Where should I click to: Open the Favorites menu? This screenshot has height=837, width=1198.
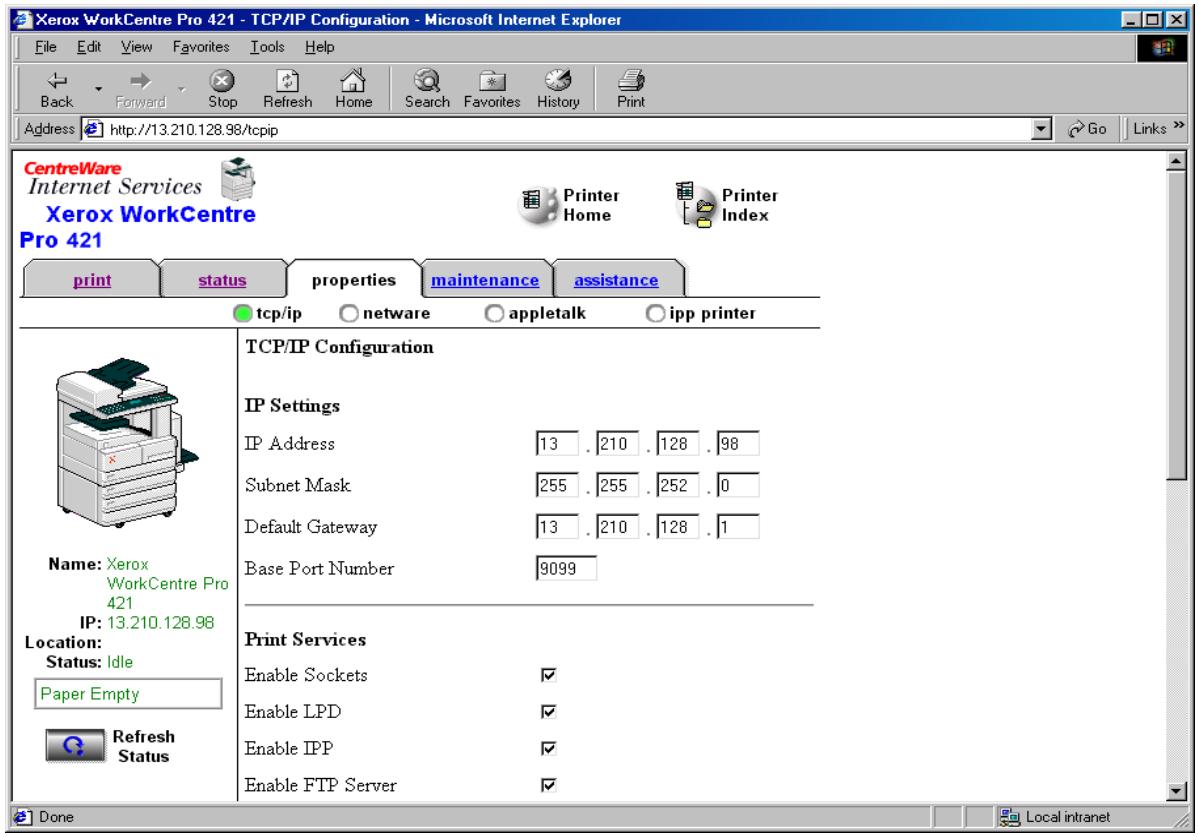click(x=201, y=47)
